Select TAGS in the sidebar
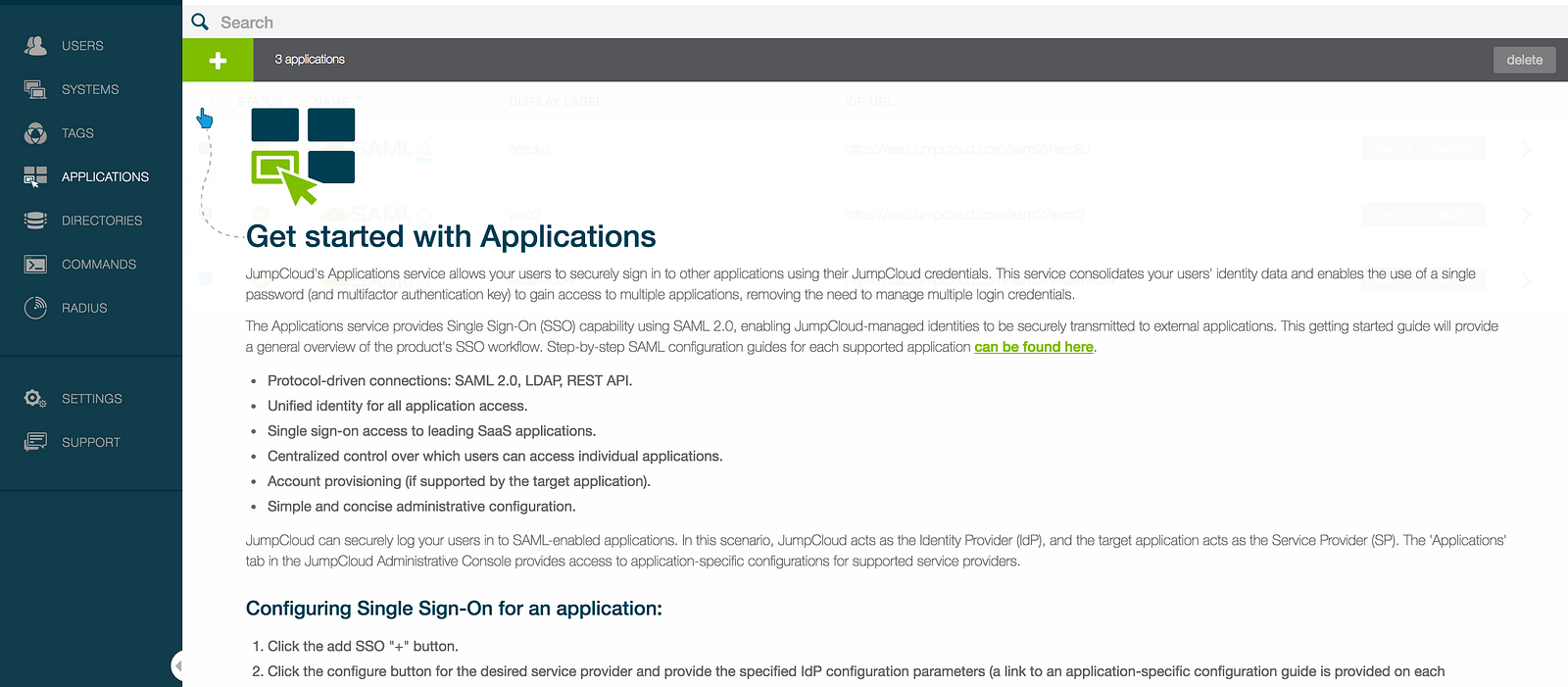Viewport: 1568px width, 687px height. coord(77,133)
